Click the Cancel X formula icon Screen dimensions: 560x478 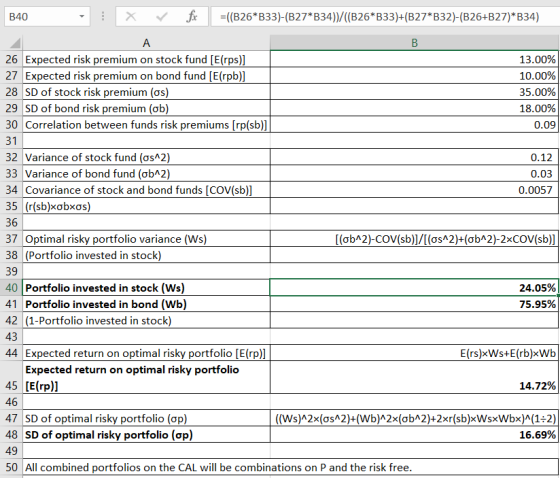coord(131,16)
